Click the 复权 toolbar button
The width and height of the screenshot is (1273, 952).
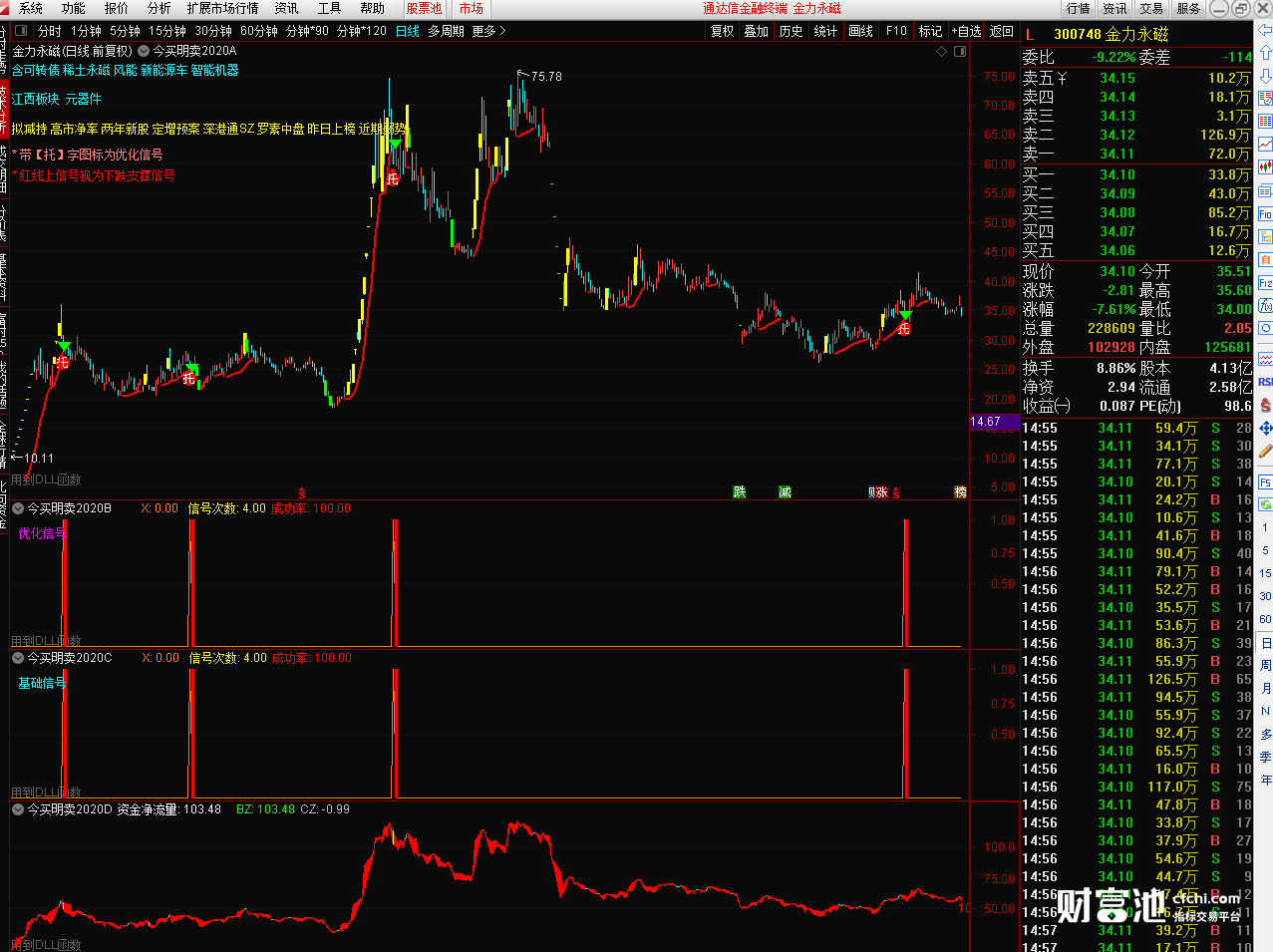click(x=723, y=31)
